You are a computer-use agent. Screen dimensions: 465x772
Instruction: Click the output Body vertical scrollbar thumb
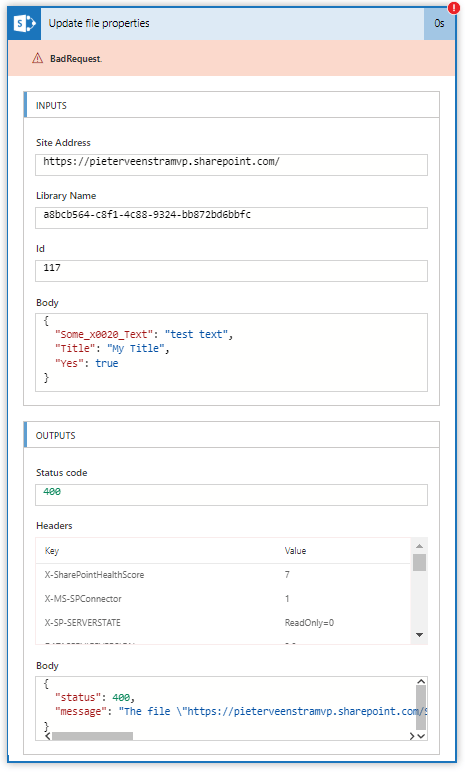pyautogui.click(x=421, y=708)
